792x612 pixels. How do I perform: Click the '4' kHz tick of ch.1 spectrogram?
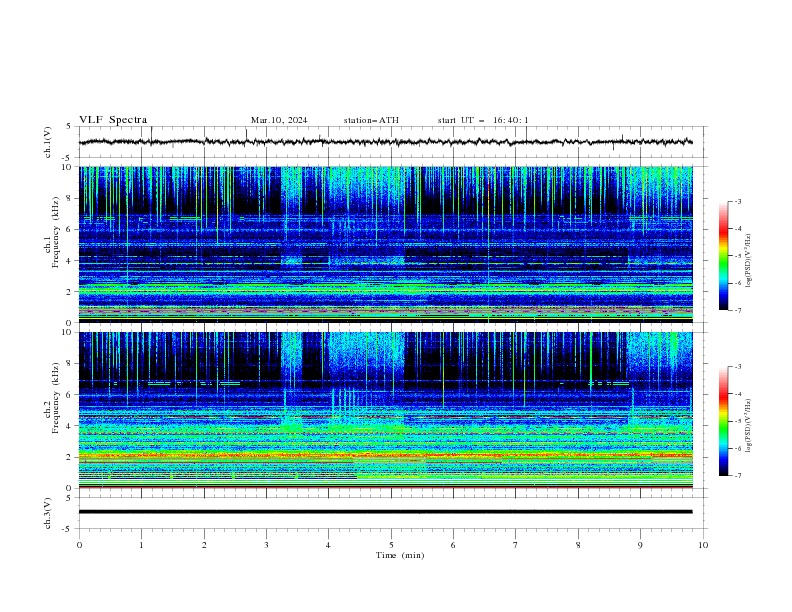70,261
